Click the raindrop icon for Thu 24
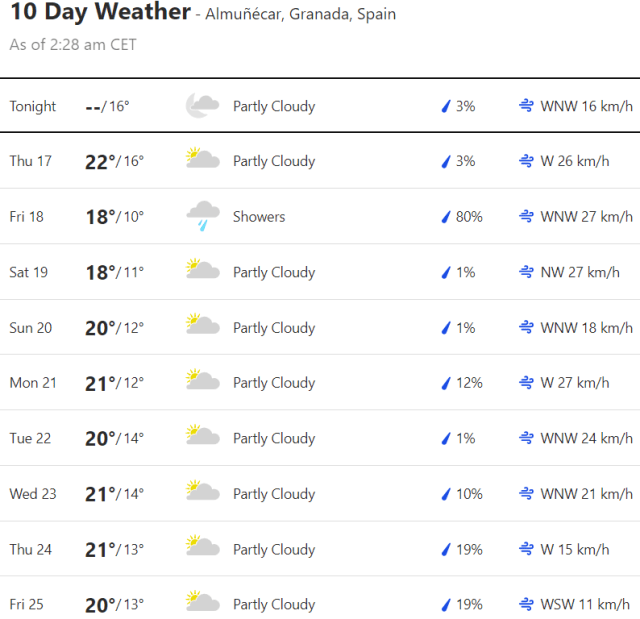The height and width of the screenshot is (619, 640). [446, 549]
